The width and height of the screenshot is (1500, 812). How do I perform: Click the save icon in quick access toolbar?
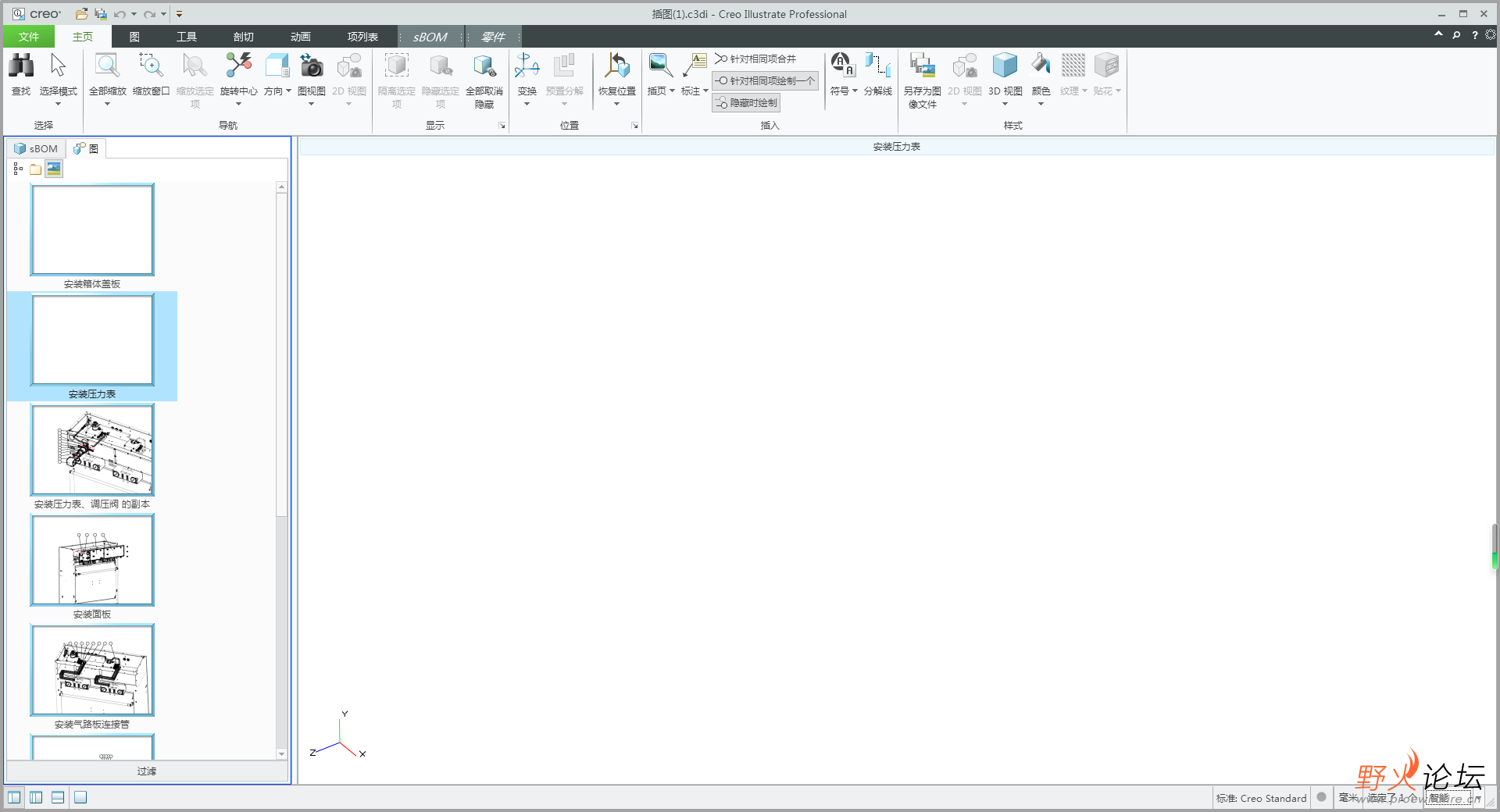(101, 14)
